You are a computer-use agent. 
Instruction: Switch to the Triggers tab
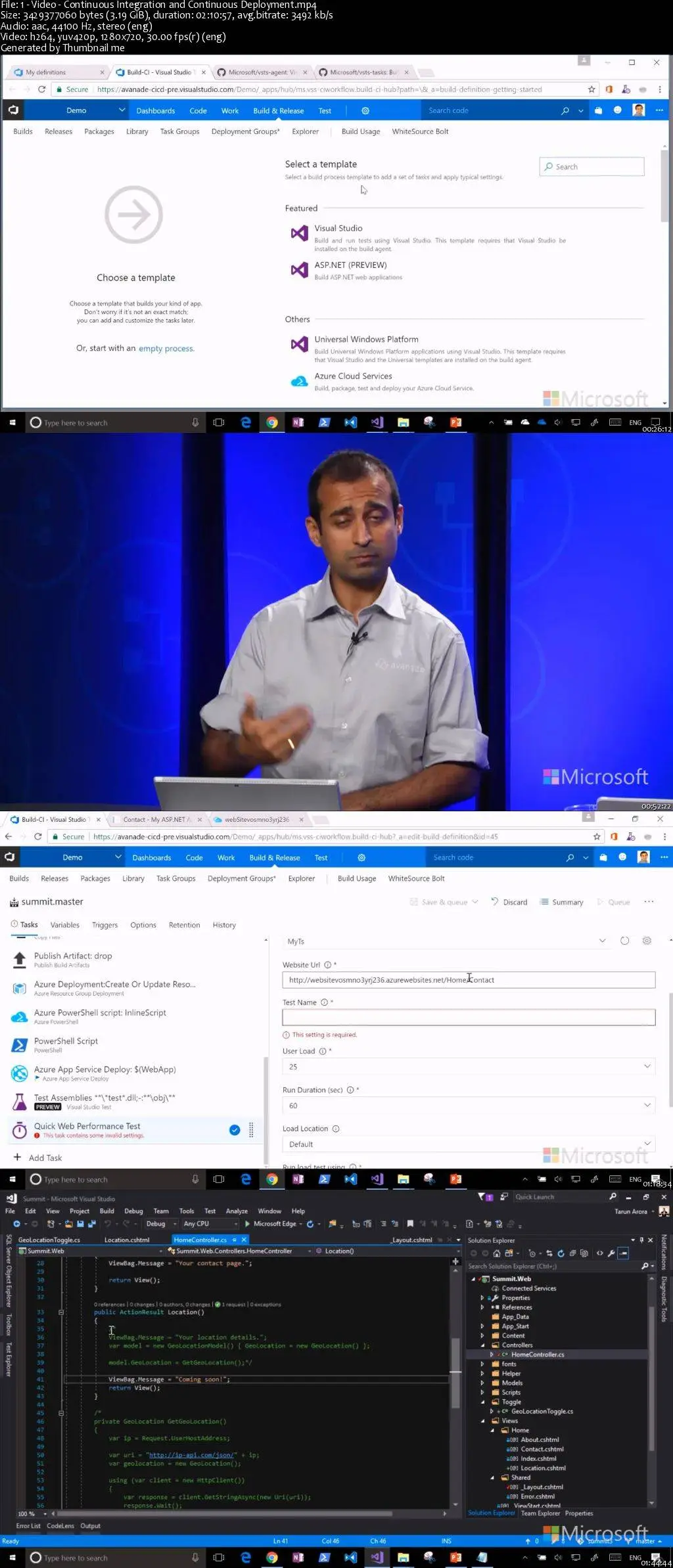(104, 925)
